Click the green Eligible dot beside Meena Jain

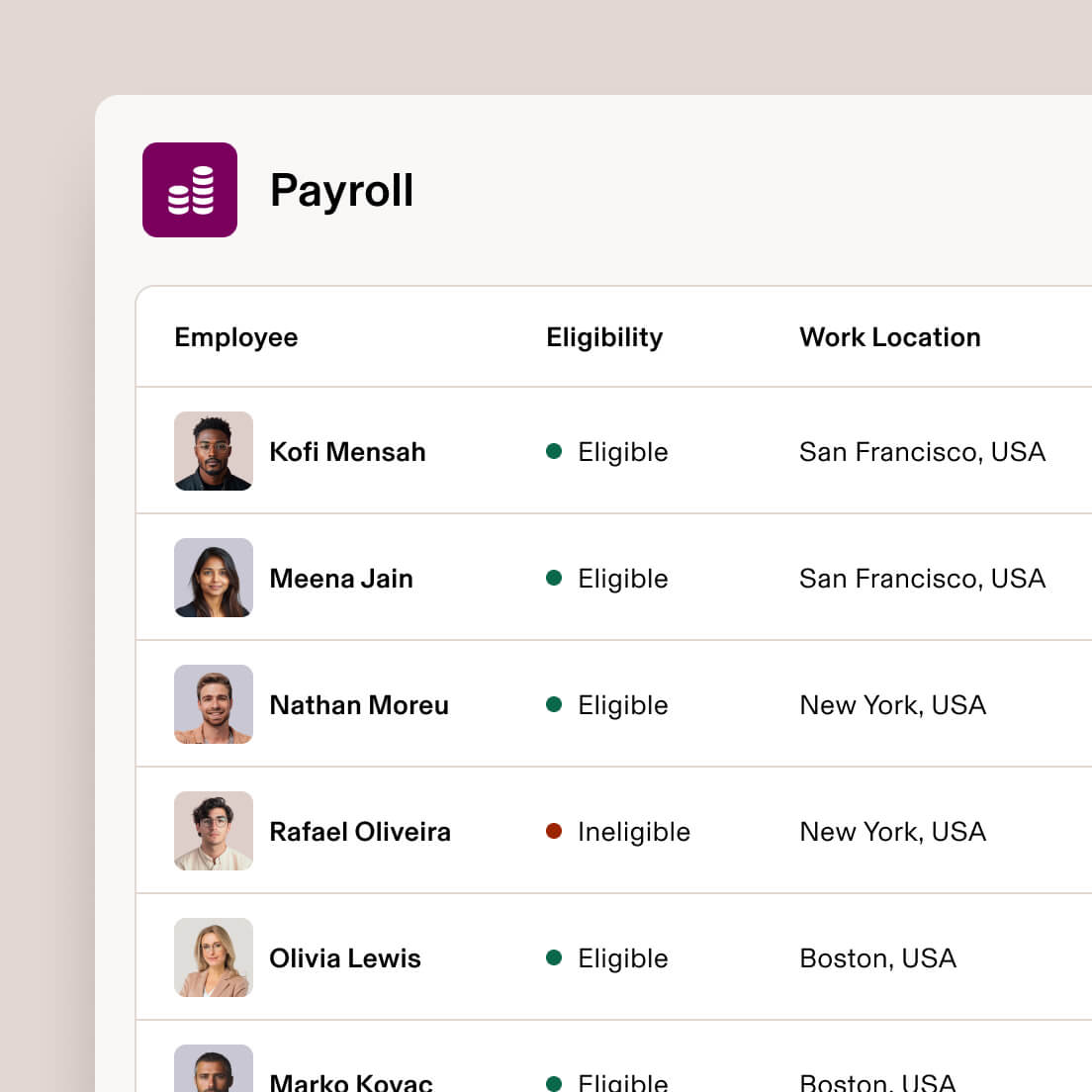555,578
